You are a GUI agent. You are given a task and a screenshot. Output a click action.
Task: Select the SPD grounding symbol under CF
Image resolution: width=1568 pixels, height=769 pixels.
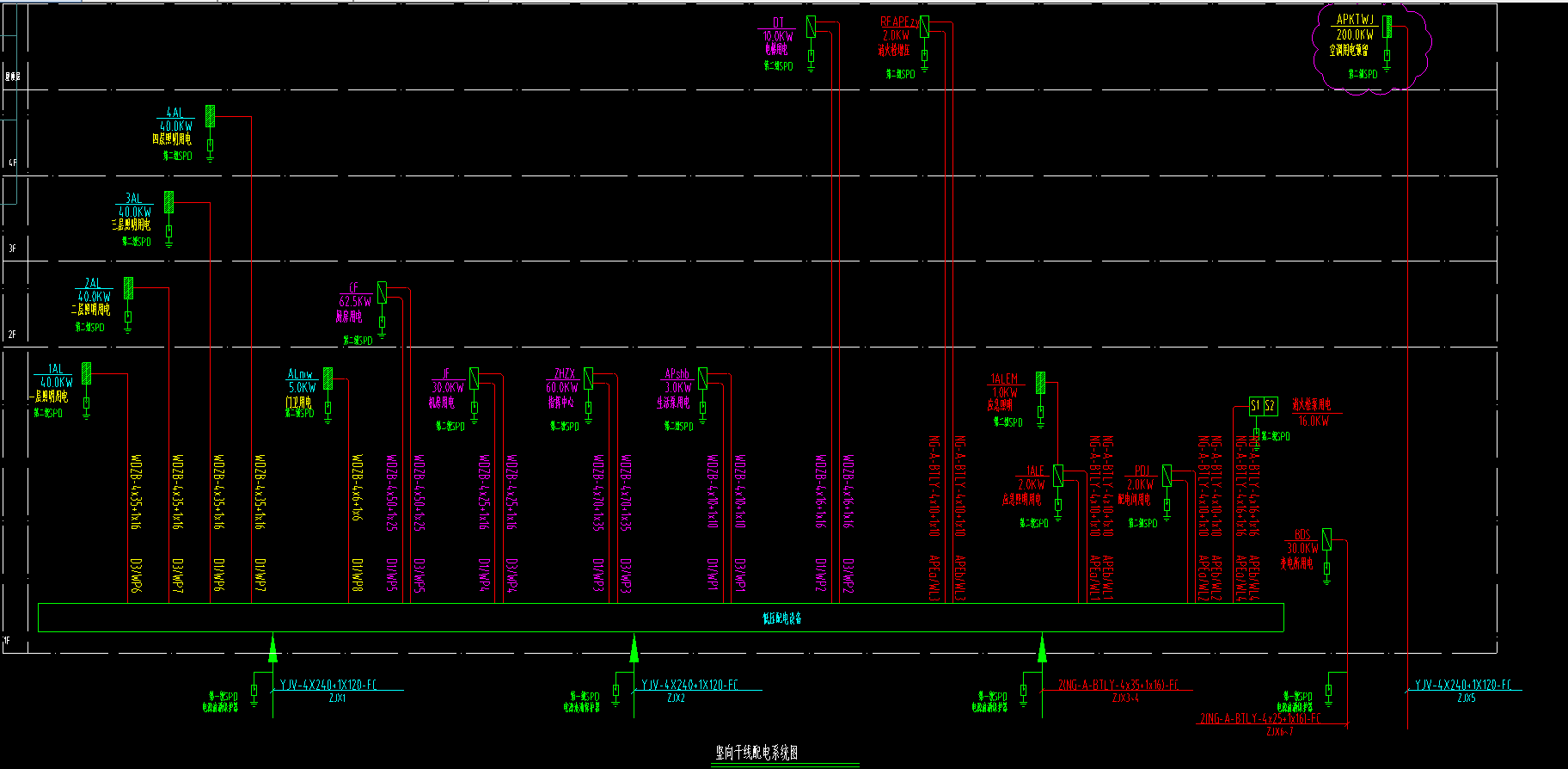(x=382, y=326)
